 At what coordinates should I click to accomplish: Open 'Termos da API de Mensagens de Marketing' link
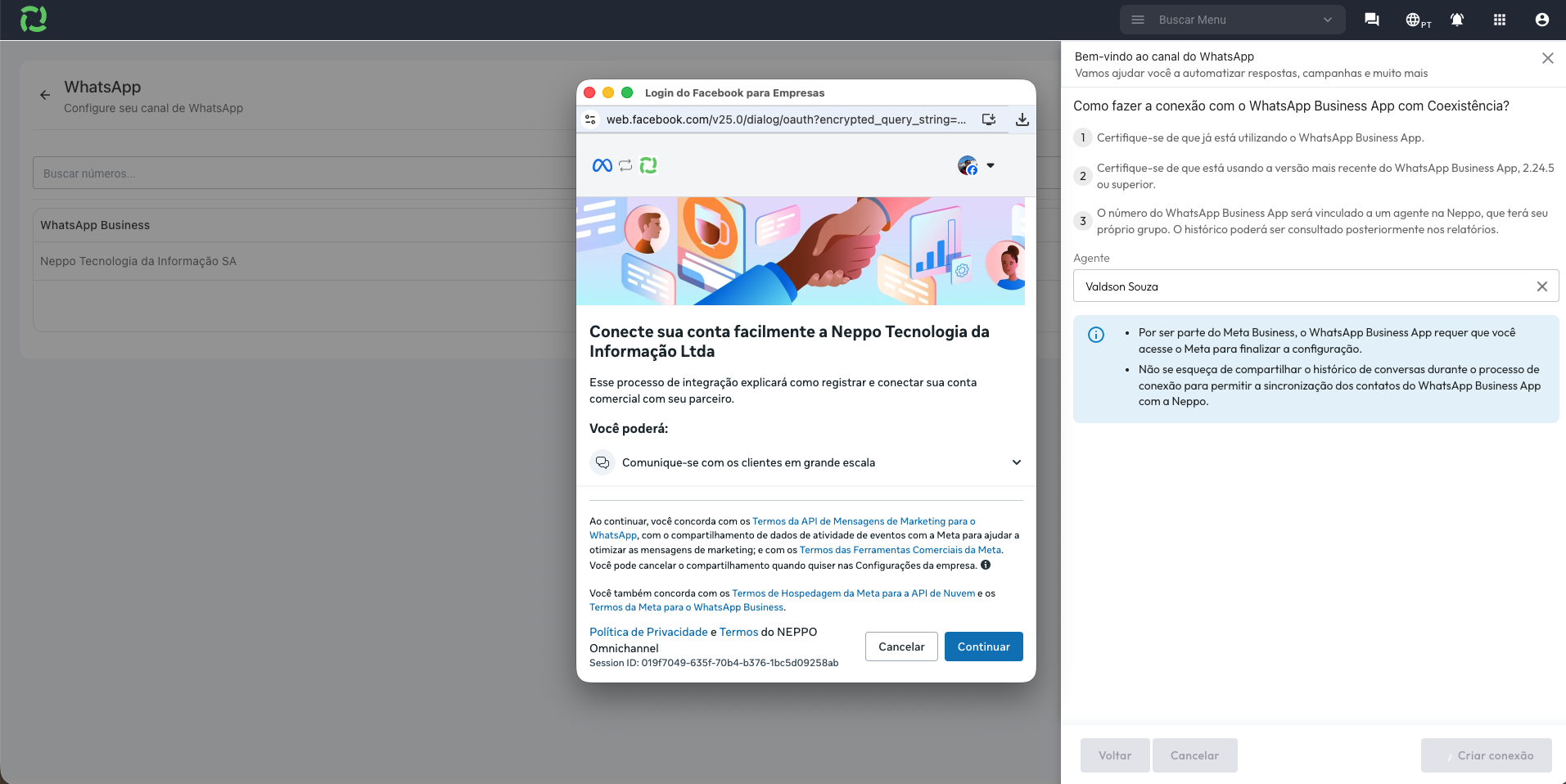(782, 528)
